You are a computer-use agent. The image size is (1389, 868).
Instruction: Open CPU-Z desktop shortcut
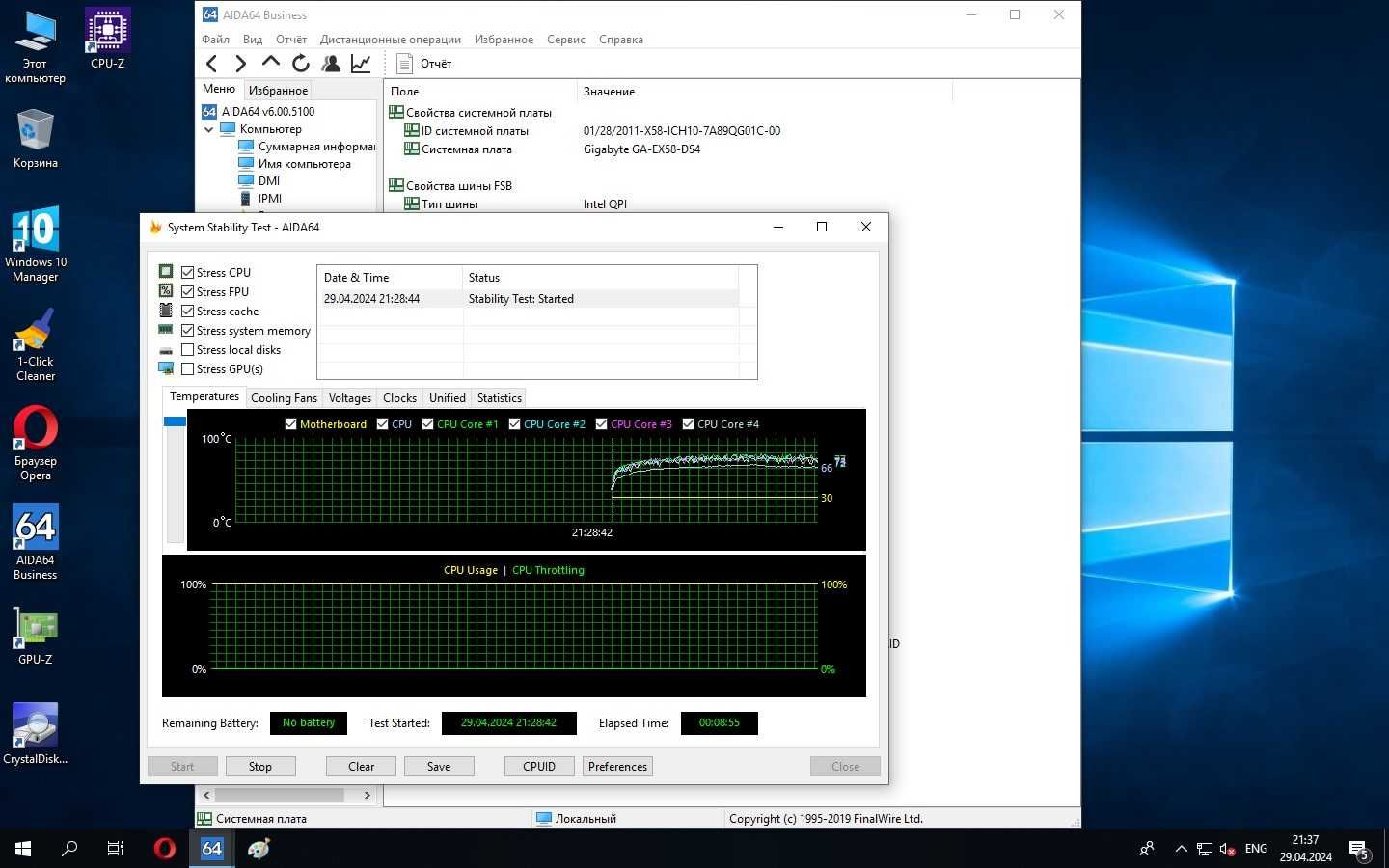[x=108, y=39]
